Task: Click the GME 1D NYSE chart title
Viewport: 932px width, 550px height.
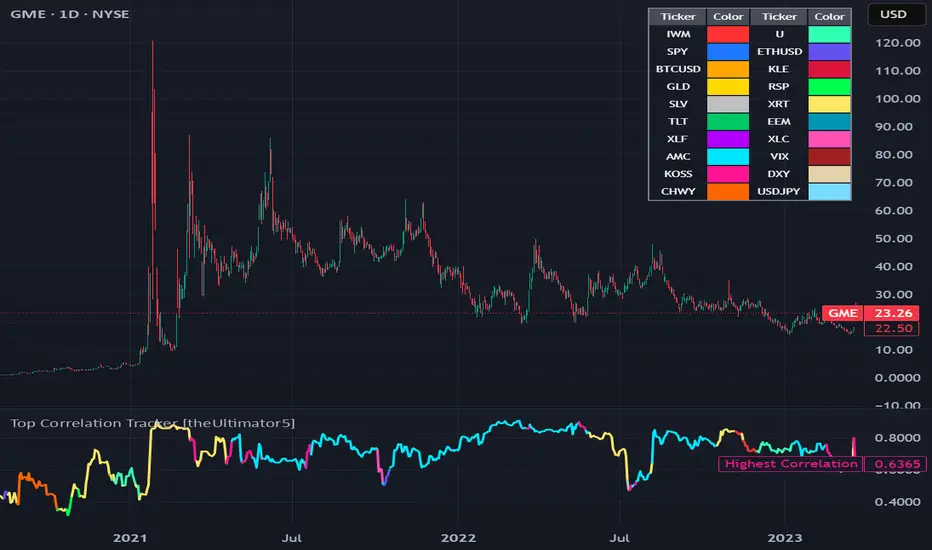Action: pyautogui.click(x=70, y=14)
